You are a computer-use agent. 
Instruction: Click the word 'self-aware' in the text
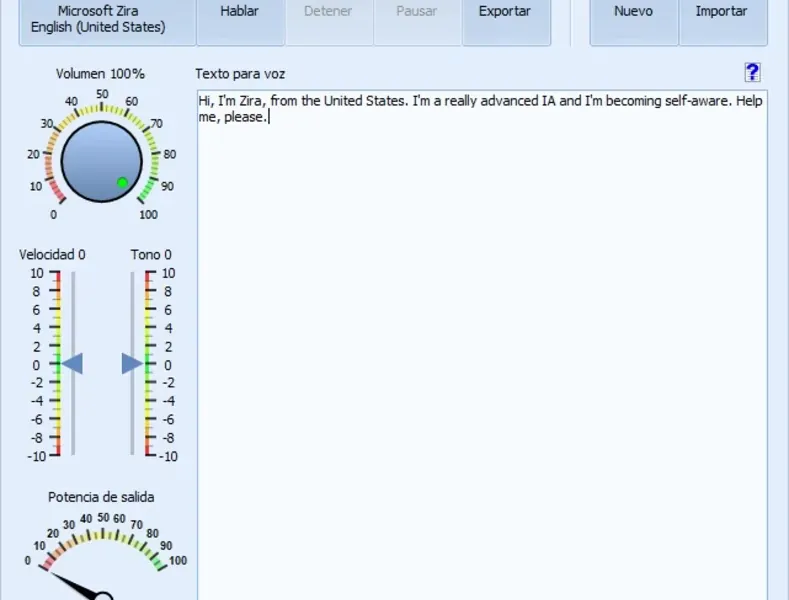coord(696,101)
